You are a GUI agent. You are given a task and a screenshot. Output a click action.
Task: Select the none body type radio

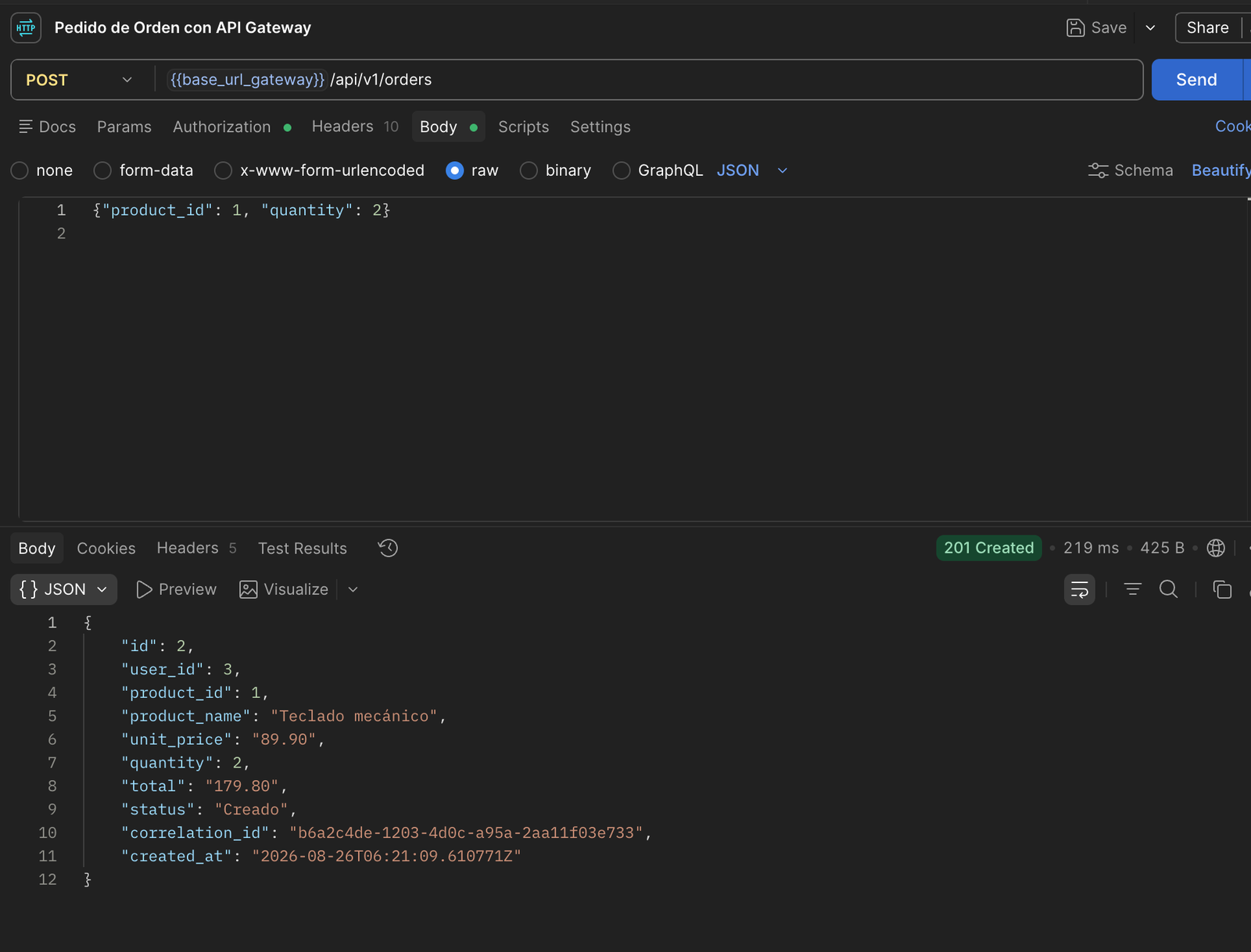20,170
